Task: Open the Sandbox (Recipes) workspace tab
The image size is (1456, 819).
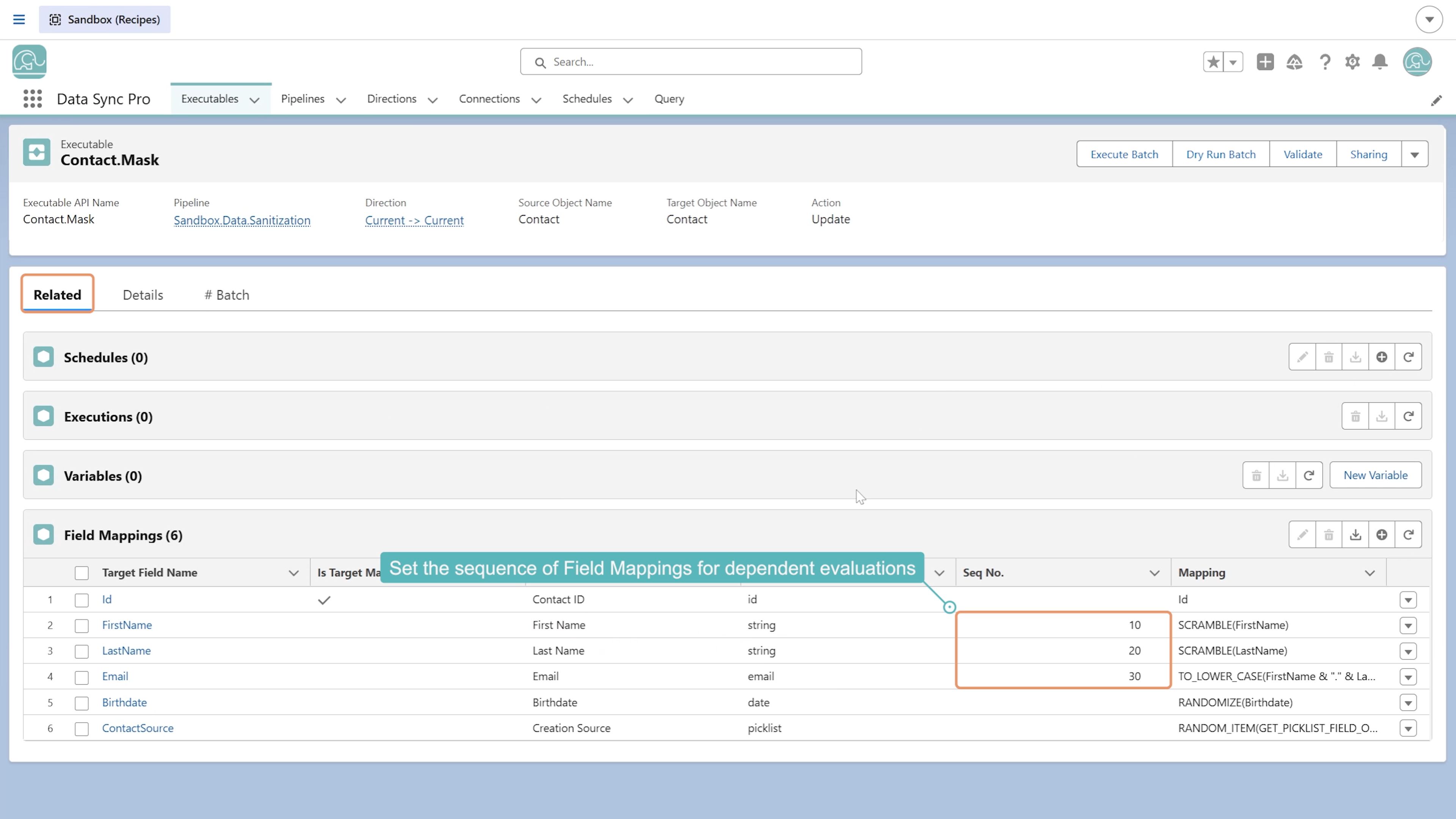Action: click(x=105, y=19)
